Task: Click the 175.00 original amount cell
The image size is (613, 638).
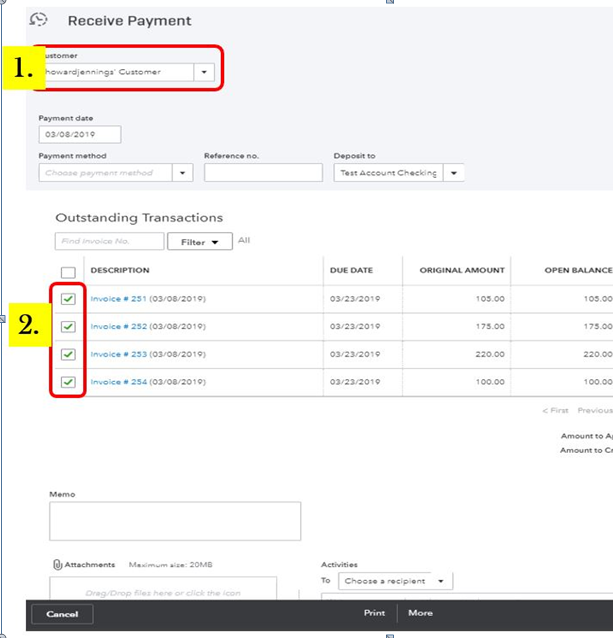Action: tap(490, 326)
